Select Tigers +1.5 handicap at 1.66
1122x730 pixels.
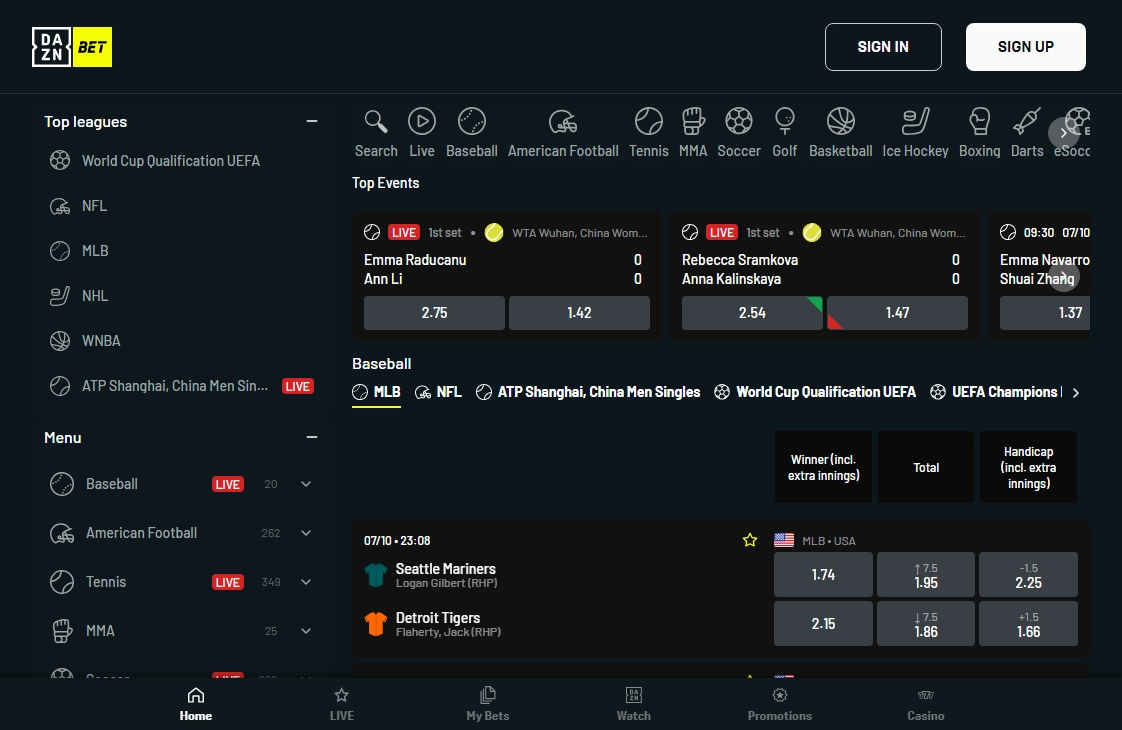1028,623
